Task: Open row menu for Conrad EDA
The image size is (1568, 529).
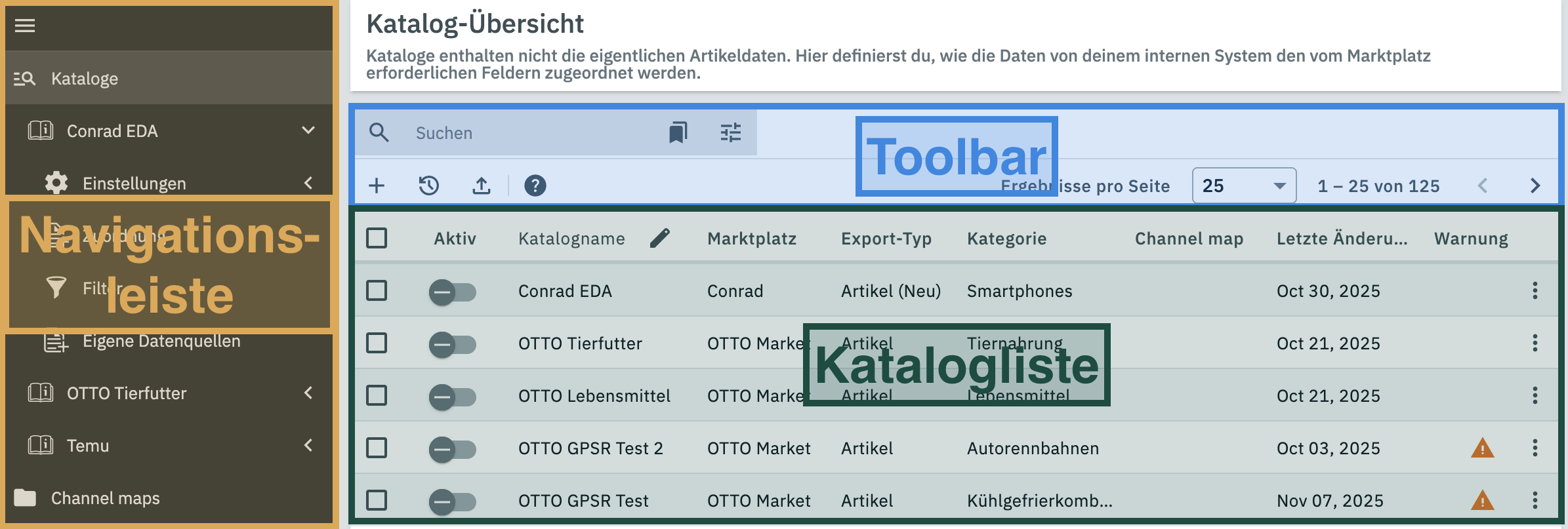Action: (x=1535, y=290)
